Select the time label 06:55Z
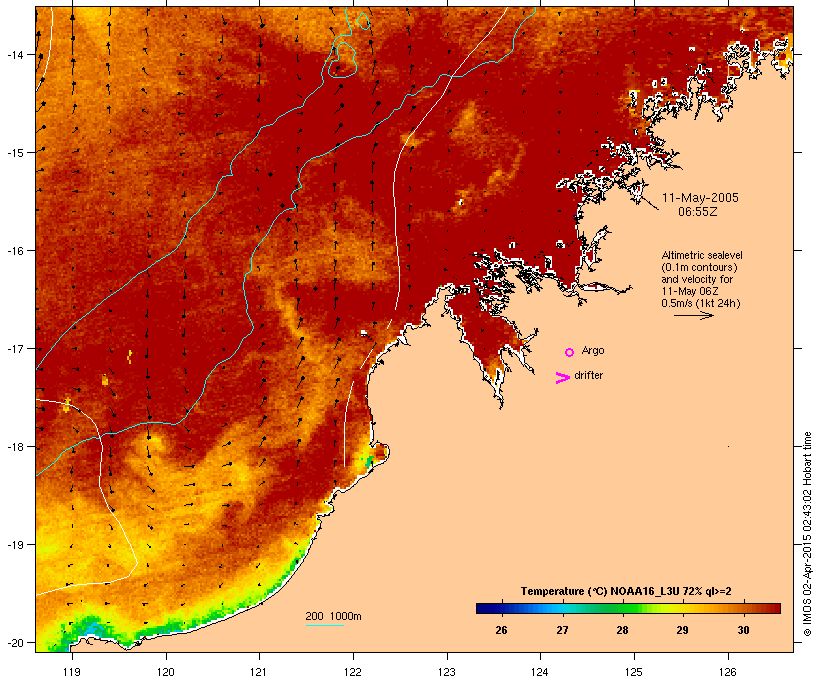Screen dimensions: 820x680 (x=698, y=212)
